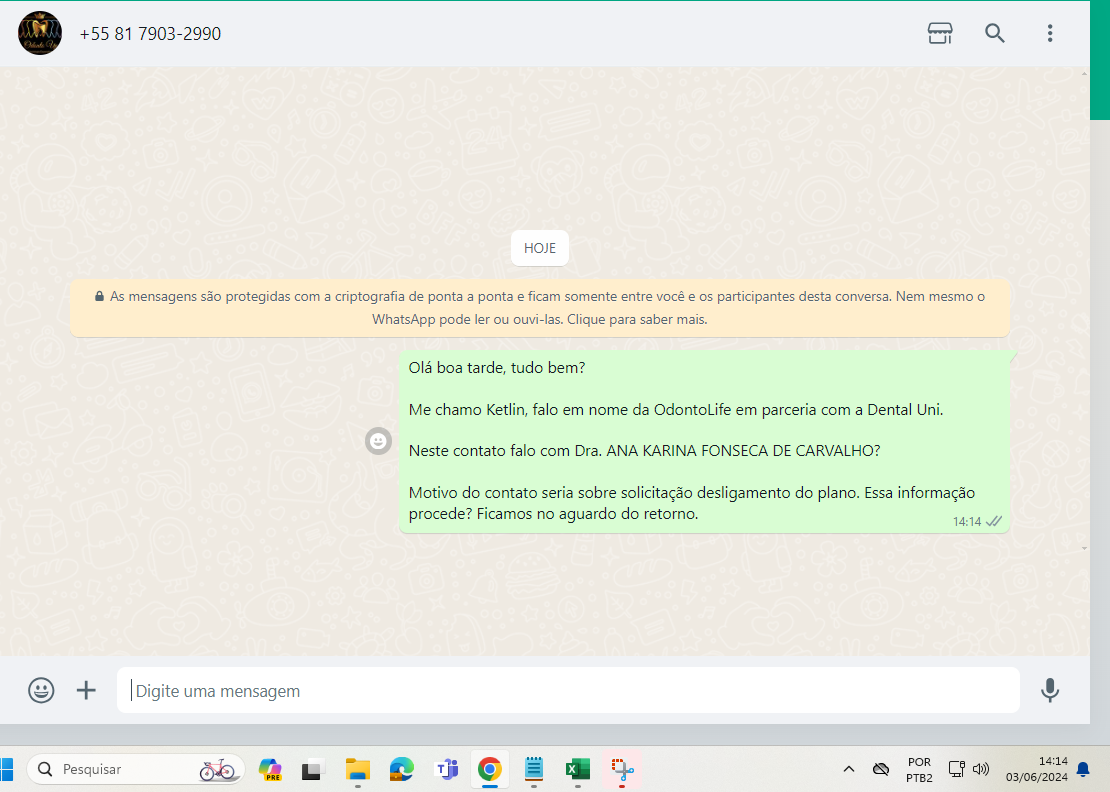The height and width of the screenshot is (792, 1110).
Task: Start voice recording with microphone icon
Action: (1049, 690)
